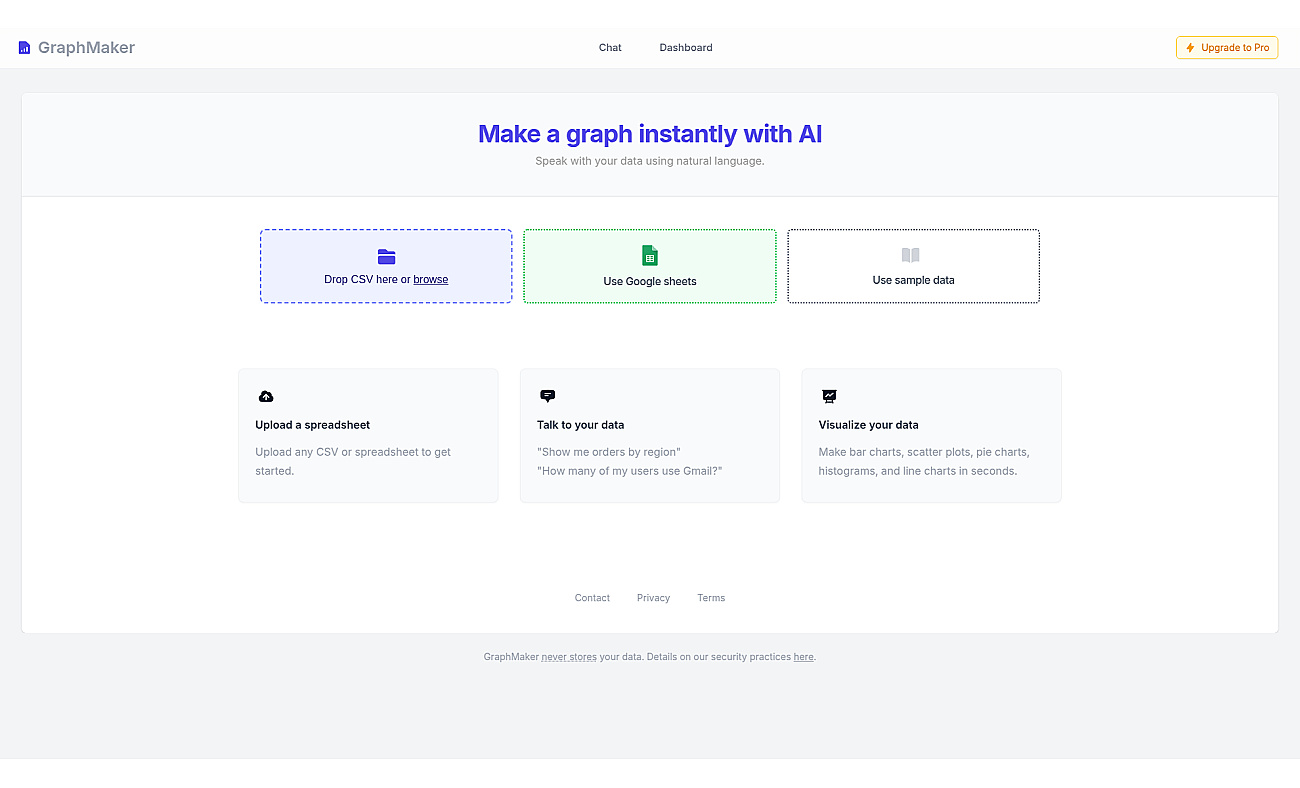Click the 'here' security practices link

click(804, 657)
